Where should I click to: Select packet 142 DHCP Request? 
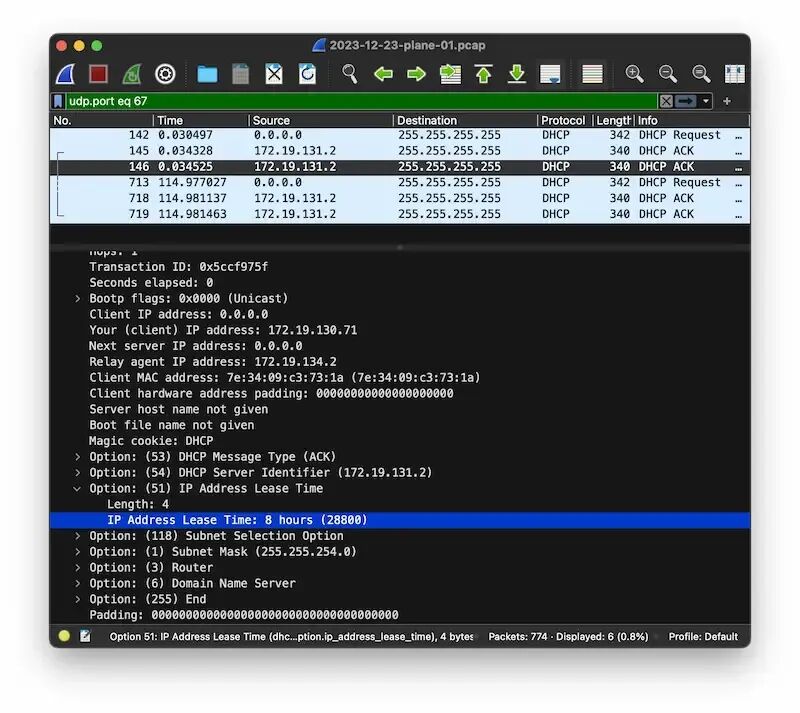click(x=399, y=135)
